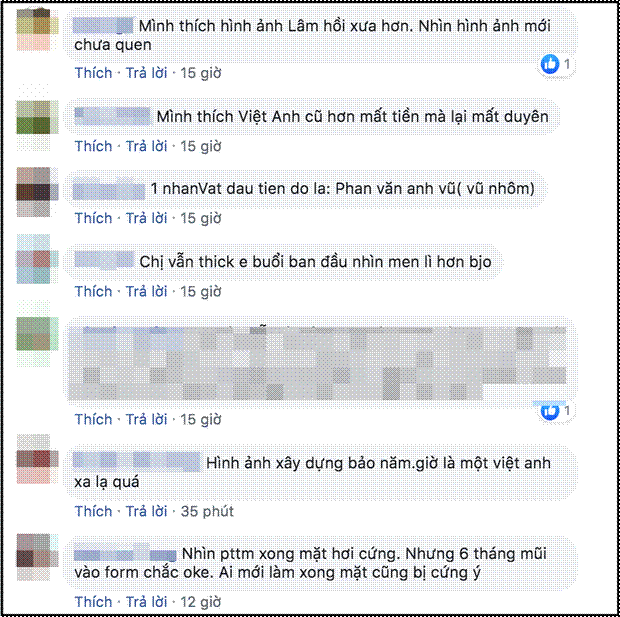620x617 pixels.
Task: Open commenter name on 'Mình thích Việt Anh' comment
Action: [113, 116]
